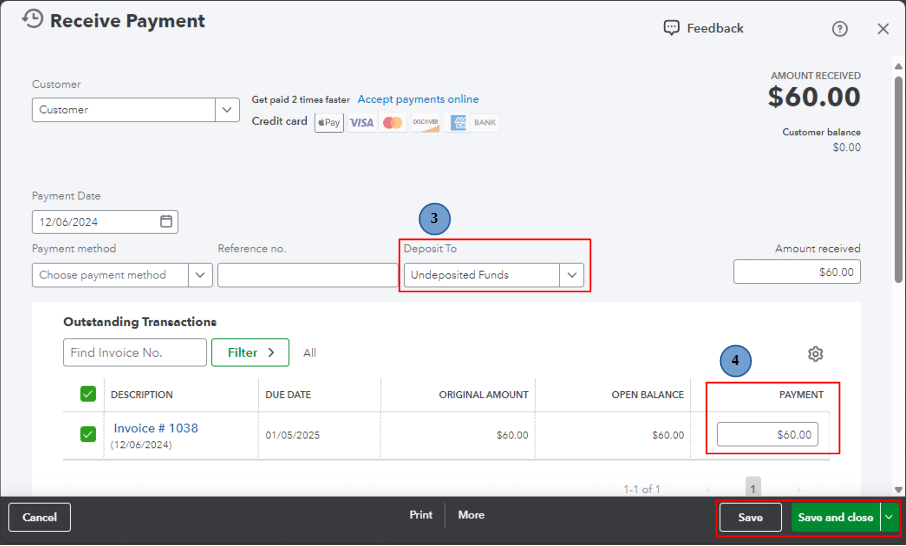This screenshot has width=906, height=546.
Task: Click the Save button
Action: click(750, 517)
